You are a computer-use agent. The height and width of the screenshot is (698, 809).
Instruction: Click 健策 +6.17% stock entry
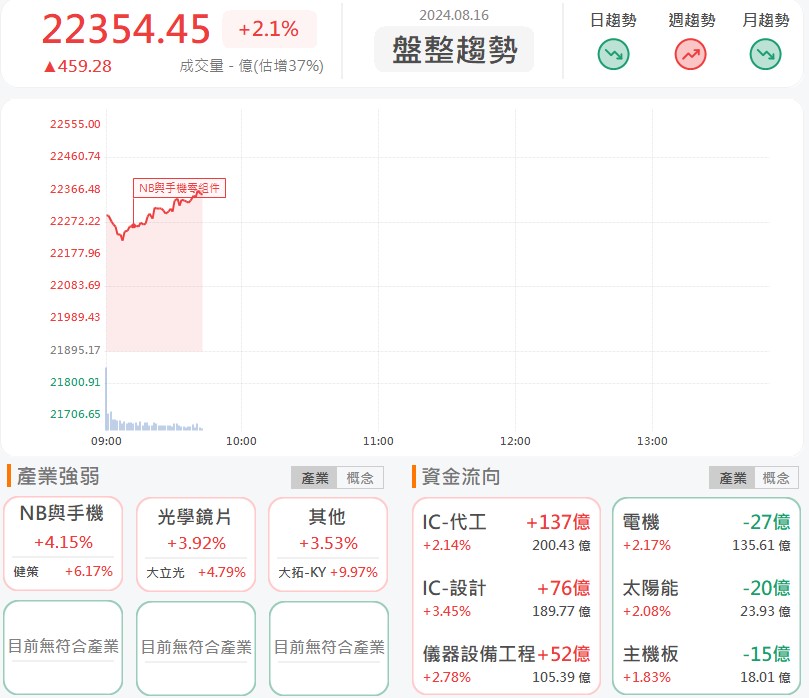(63, 572)
